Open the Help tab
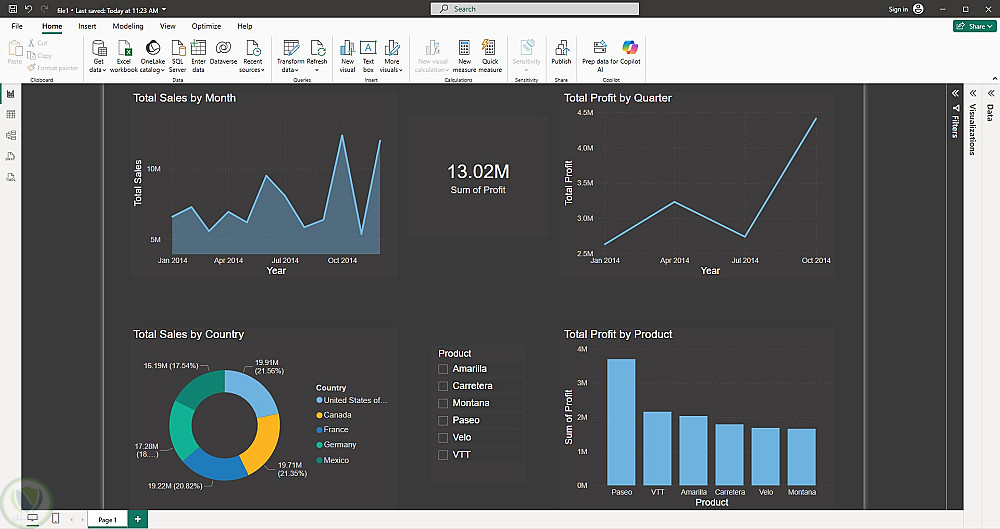Viewport: 1000px width, 529px height. pyautogui.click(x=245, y=26)
